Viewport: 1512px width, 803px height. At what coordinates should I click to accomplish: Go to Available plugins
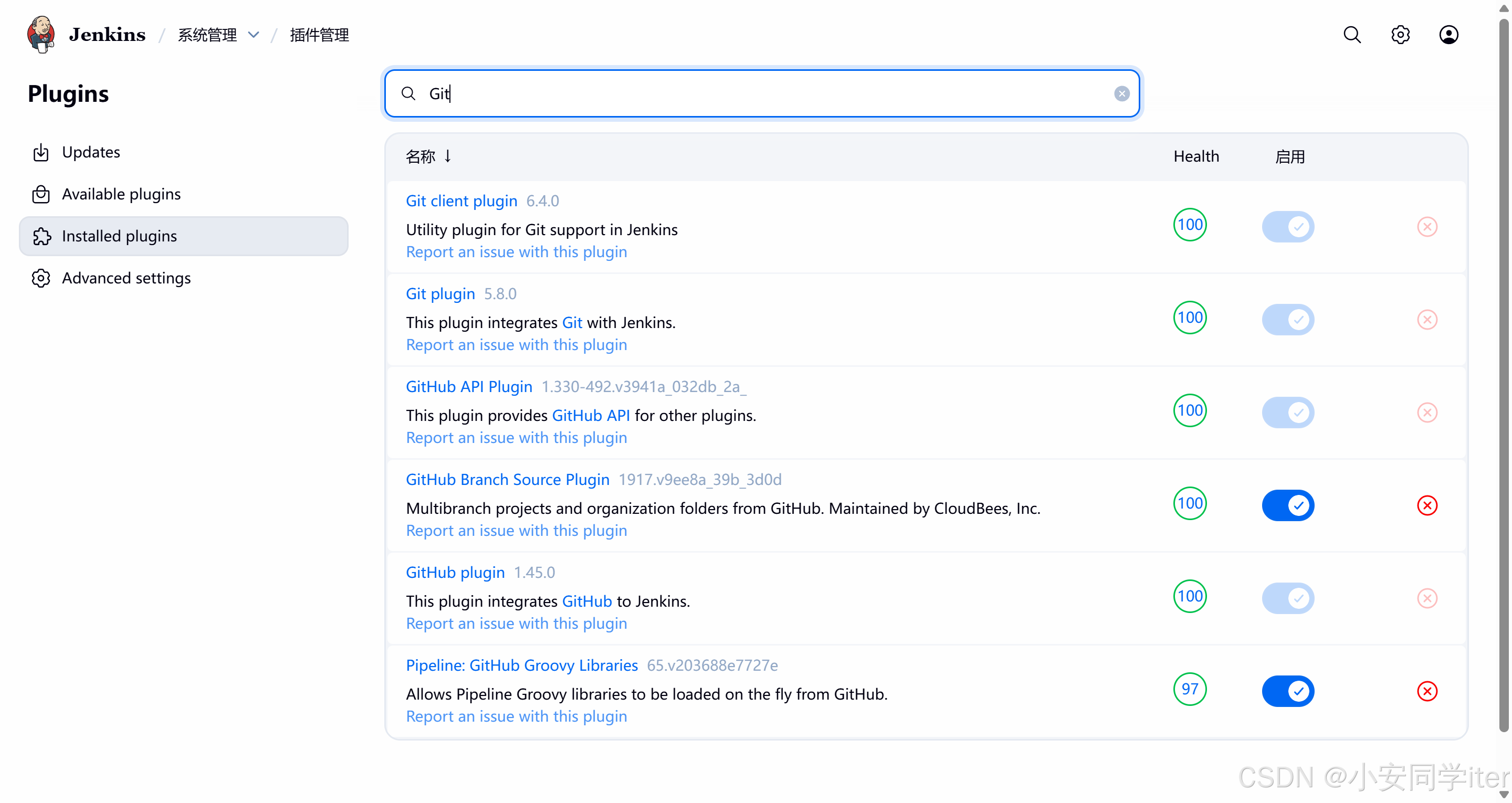[x=121, y=194]
